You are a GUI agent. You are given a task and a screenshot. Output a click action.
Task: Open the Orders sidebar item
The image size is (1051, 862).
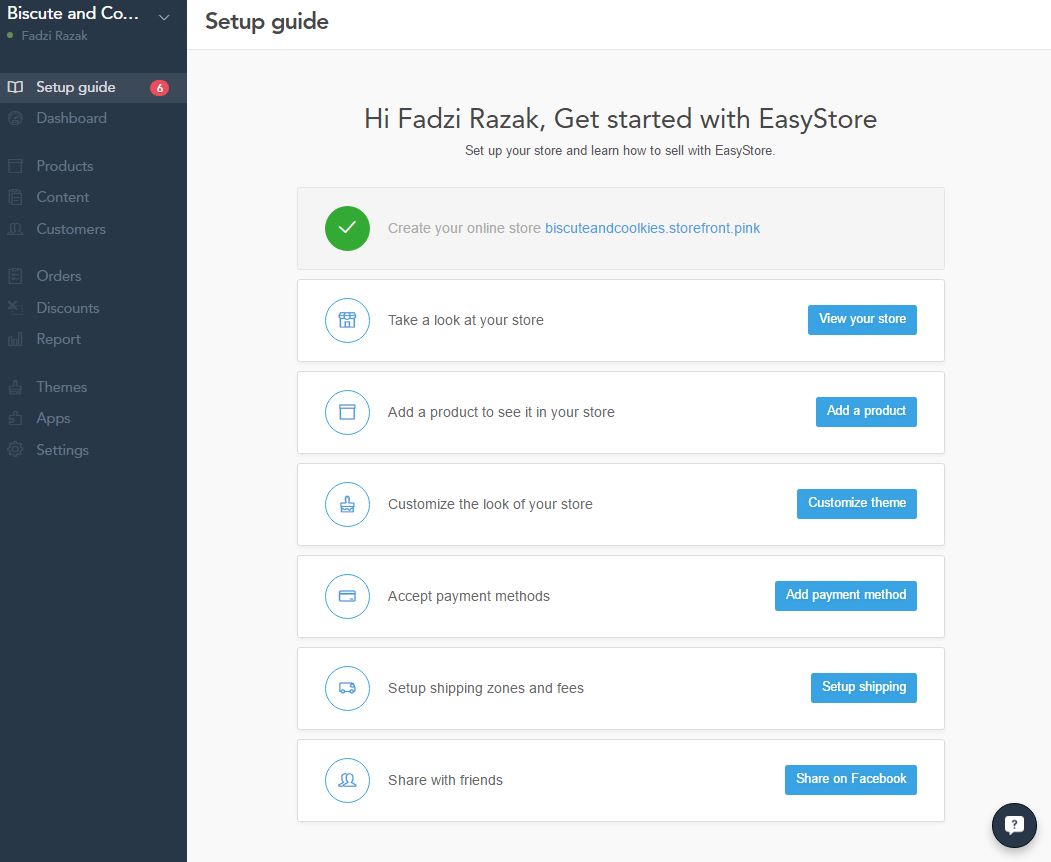pyautogui.click(x=59, y=276)
